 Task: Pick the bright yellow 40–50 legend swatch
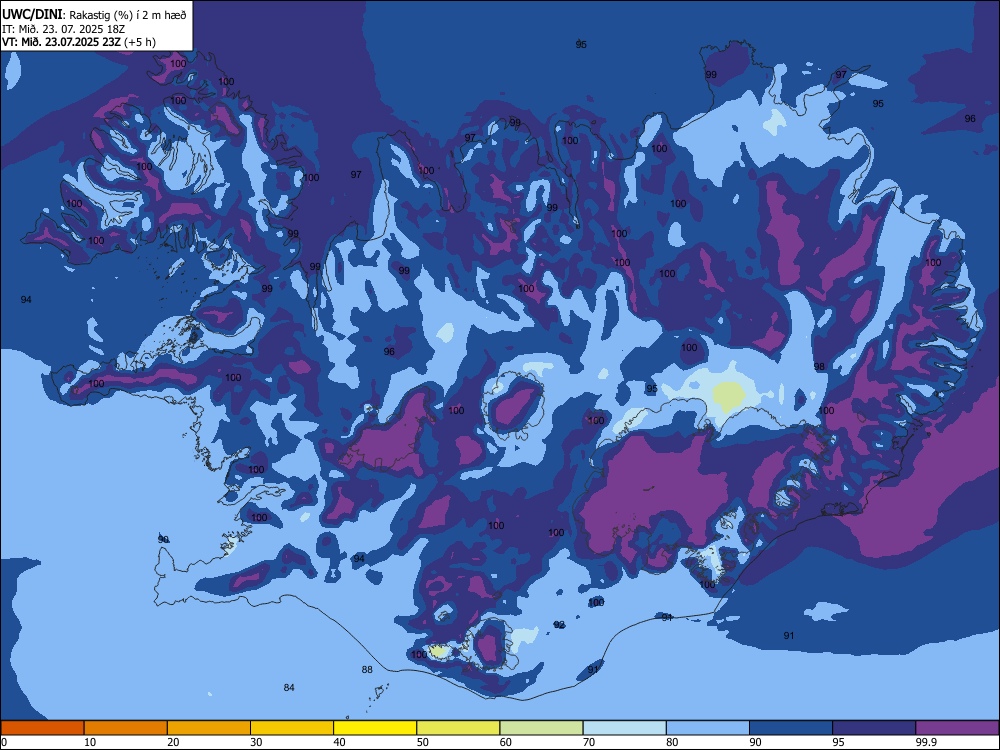(x=375, y=728)
